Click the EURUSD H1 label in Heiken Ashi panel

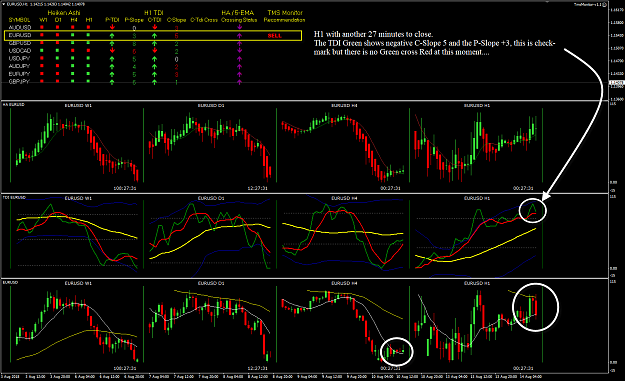(x=477, y=106)
